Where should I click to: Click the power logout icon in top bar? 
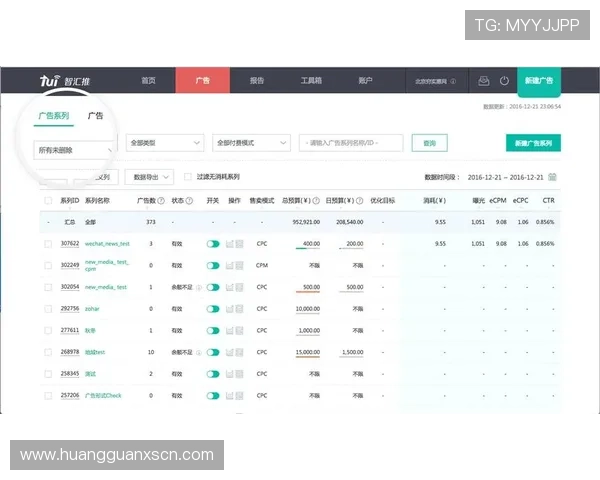504,81
